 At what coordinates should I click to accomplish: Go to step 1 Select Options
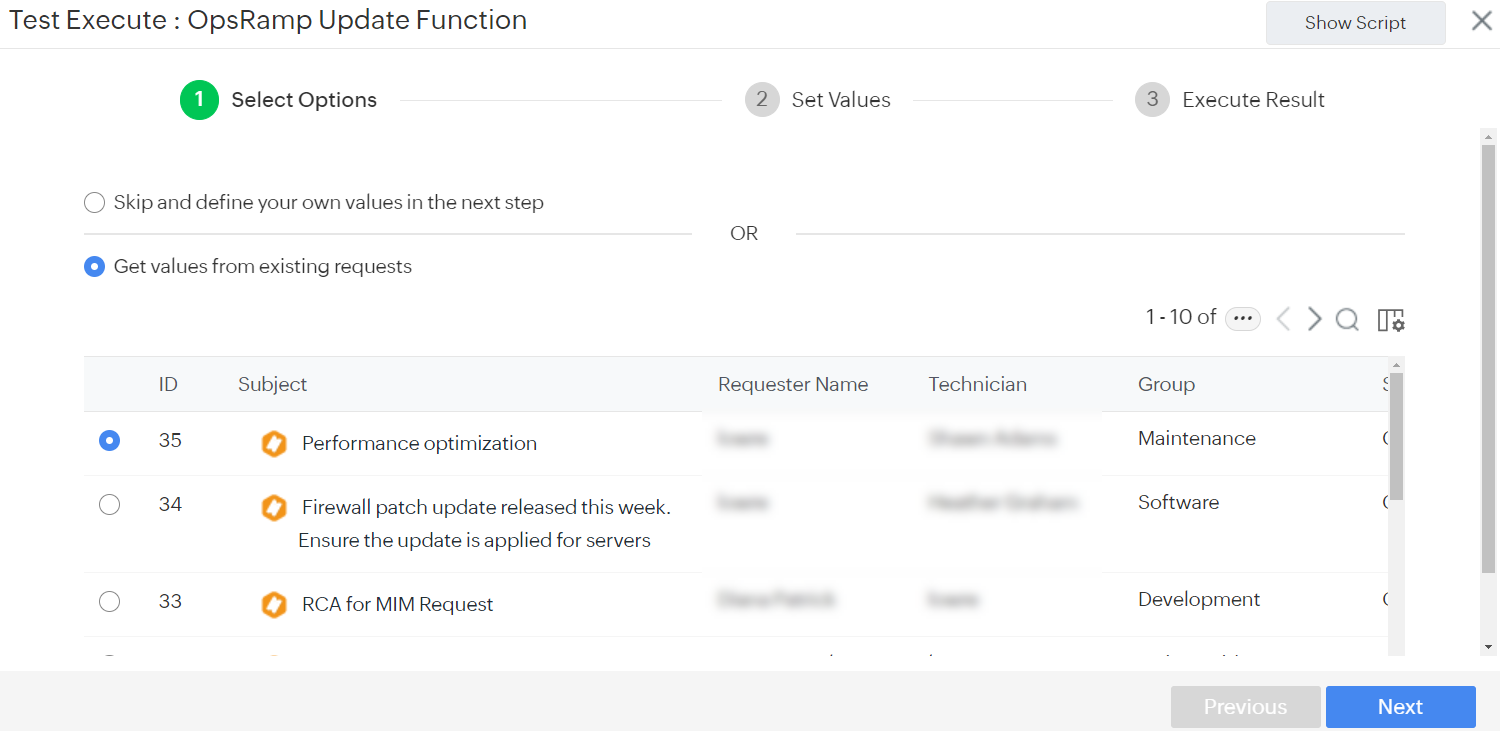(x=279, y=100)
